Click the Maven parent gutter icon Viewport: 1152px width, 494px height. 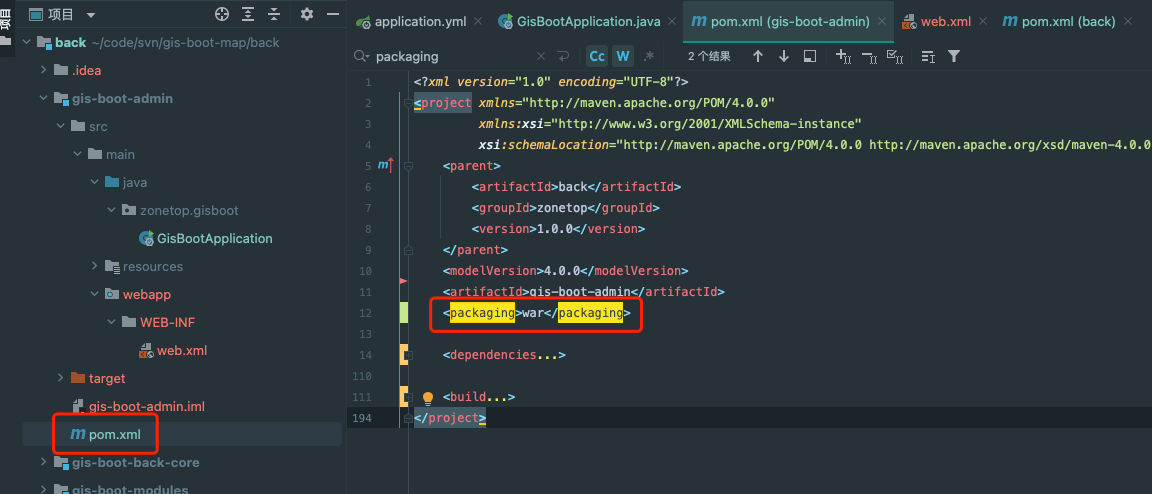(385, 165)
